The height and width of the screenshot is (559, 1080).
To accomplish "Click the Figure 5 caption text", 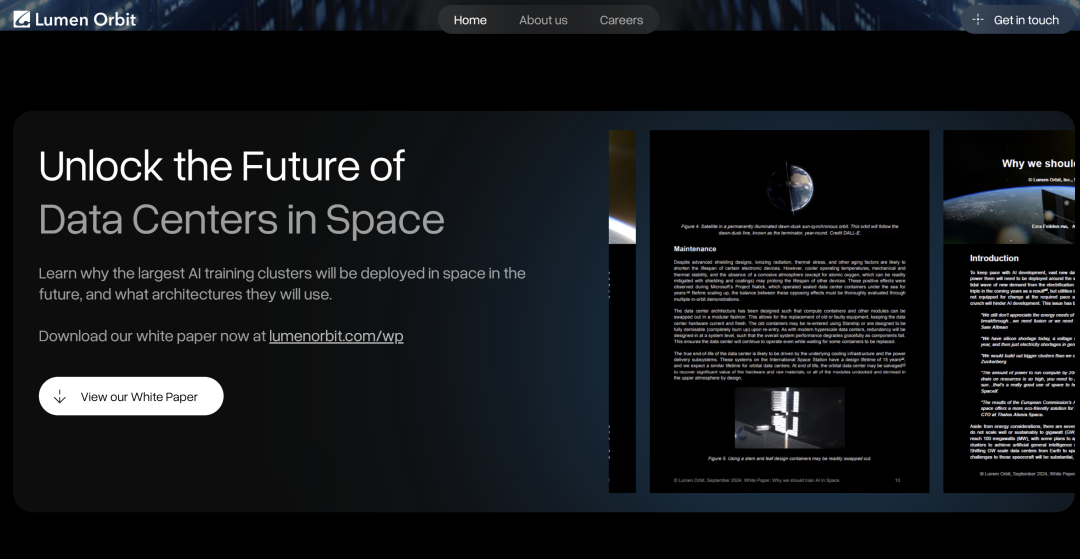I will pos(789,458).
